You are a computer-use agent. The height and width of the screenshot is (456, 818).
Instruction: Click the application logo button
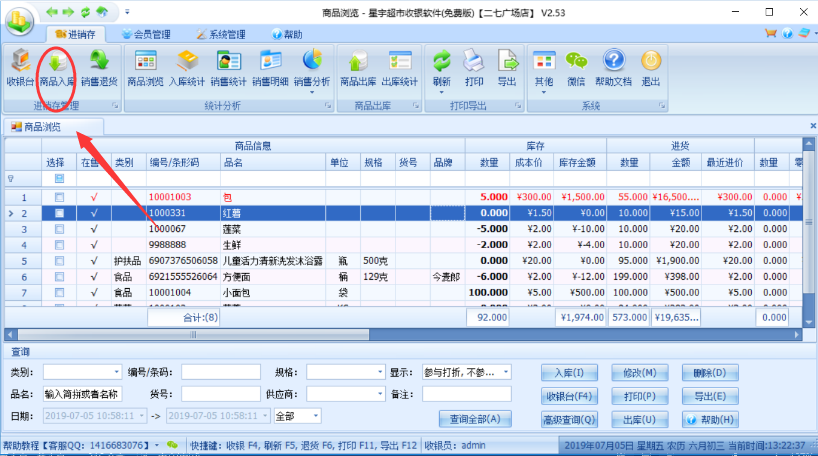point(19,21)
